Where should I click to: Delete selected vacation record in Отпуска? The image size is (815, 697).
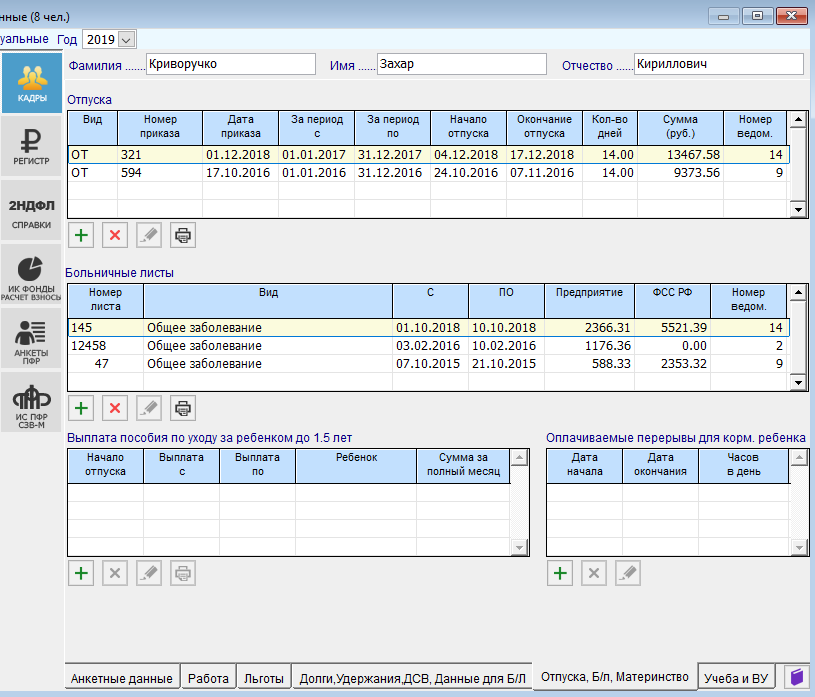pyautogui.click(x=115, y=235)
